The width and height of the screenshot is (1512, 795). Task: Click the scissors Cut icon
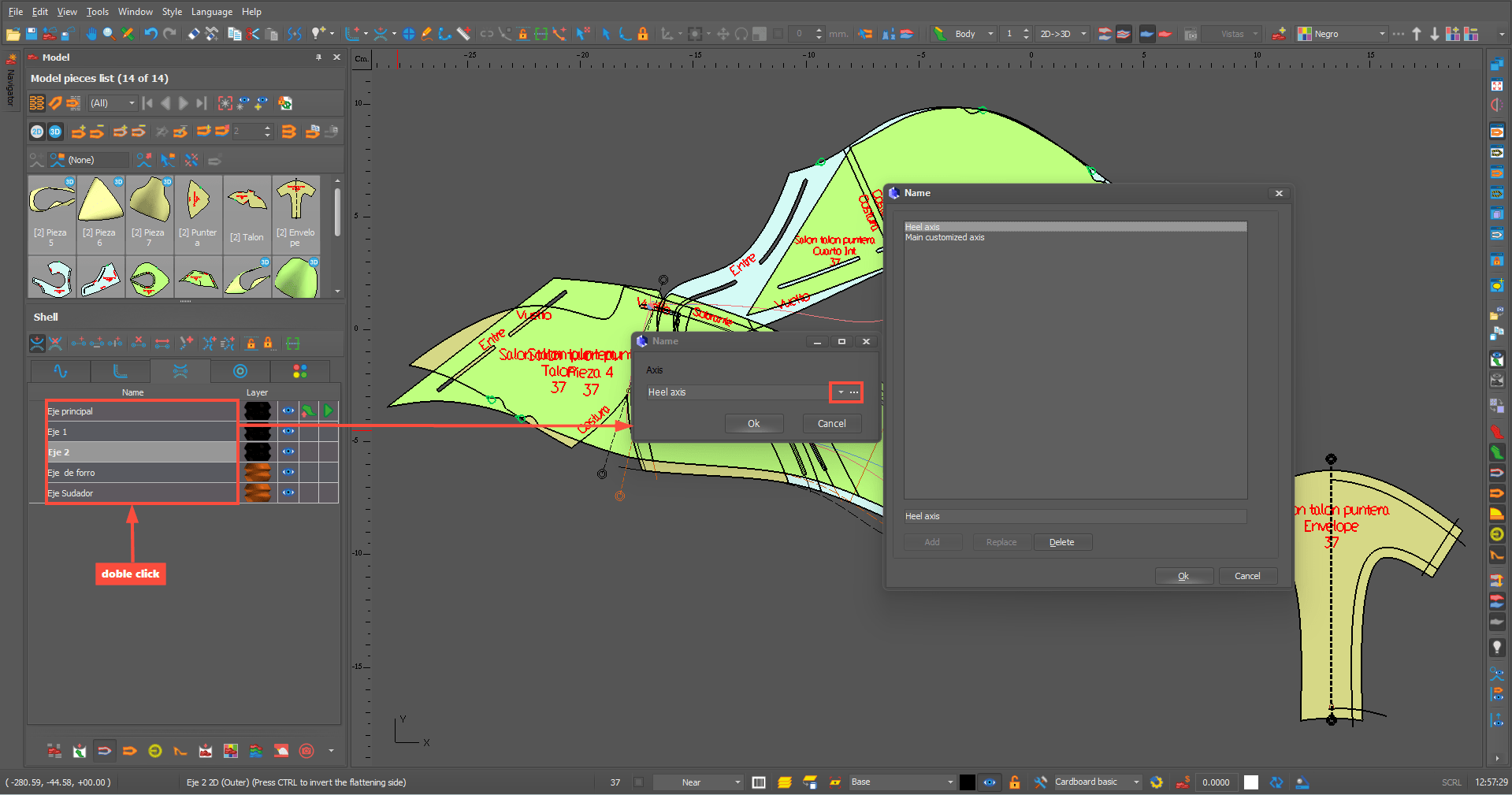pyautogui.click(x=253, y=34)
